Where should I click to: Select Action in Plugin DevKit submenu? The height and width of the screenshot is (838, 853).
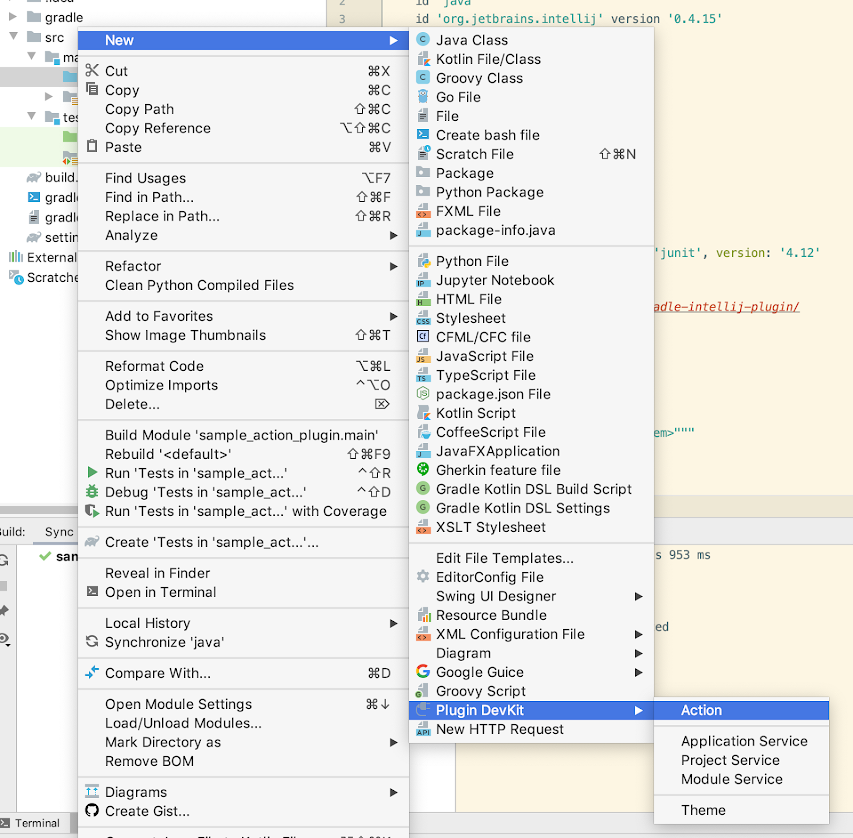pyautogui.click(x=741, y=710)
